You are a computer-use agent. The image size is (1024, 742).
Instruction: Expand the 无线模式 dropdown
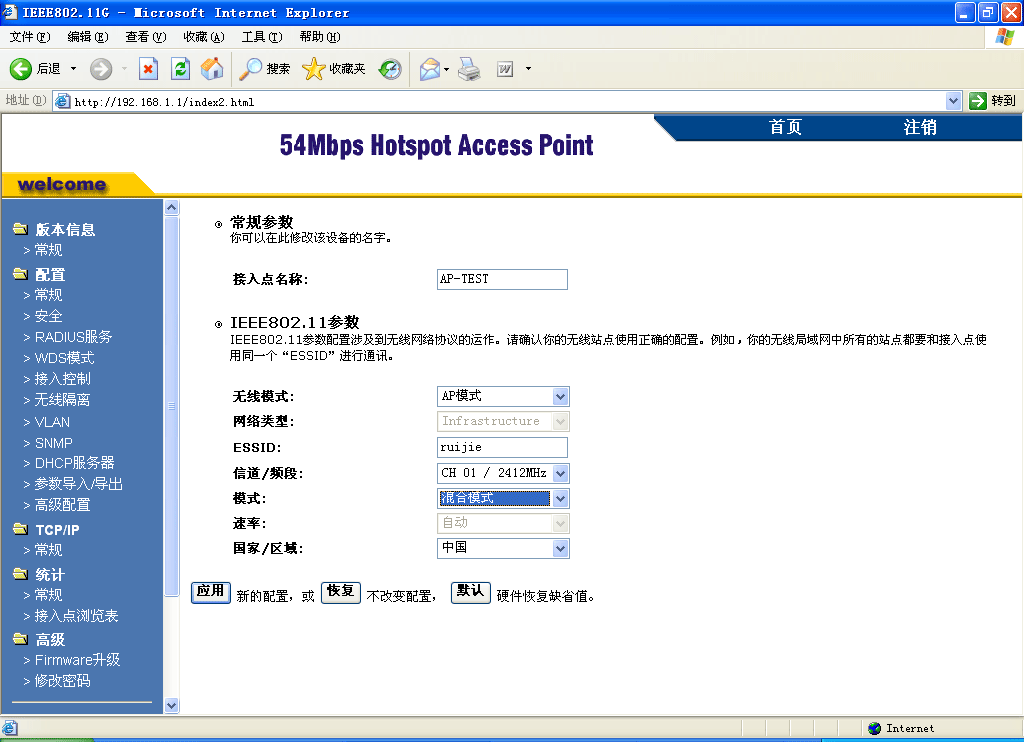tap(560, 397)
